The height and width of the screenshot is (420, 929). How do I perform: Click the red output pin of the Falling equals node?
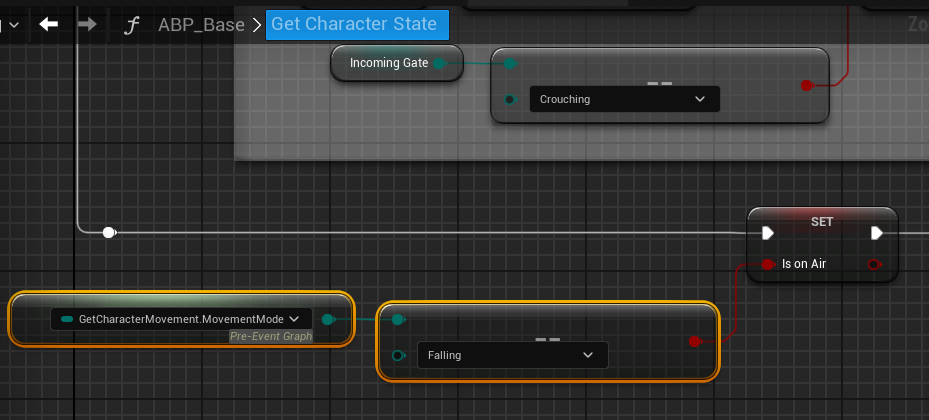(694, 342)
